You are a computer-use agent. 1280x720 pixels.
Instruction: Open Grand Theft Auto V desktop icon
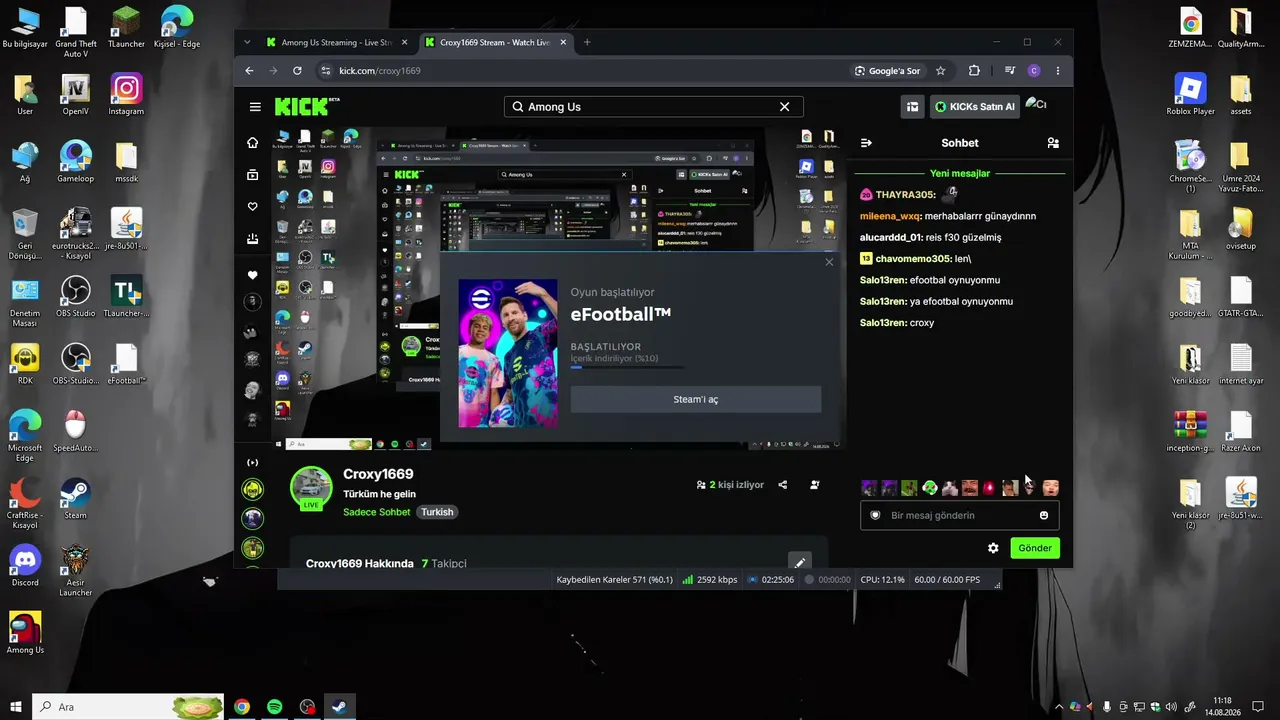[x=75, y=32]
